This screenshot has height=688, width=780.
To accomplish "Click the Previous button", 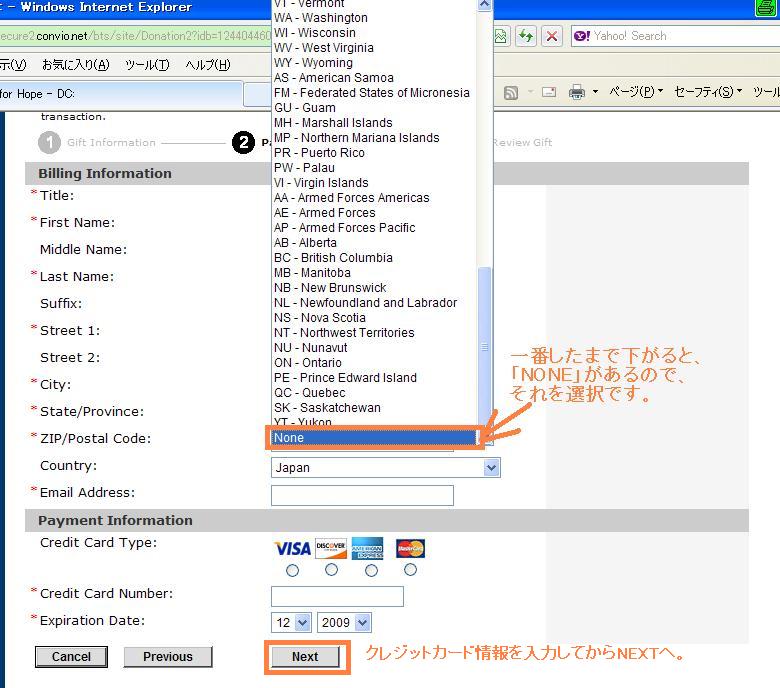I will [x=168, y=657].
